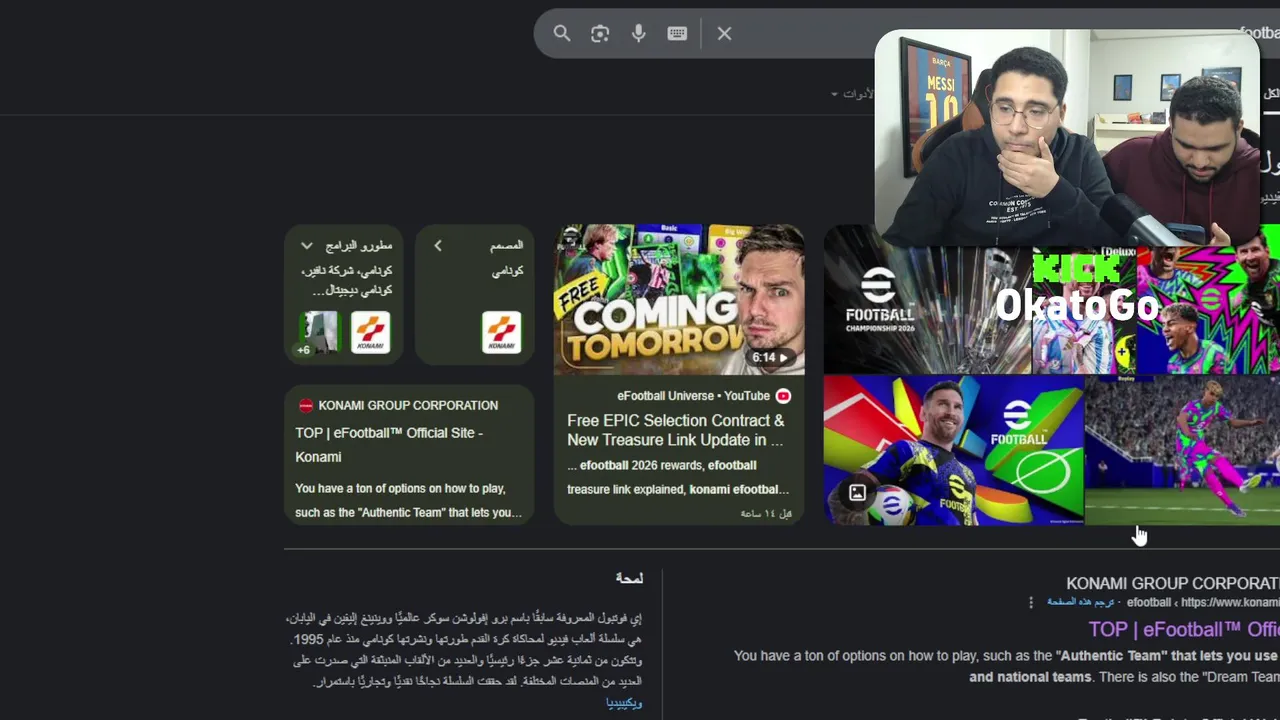Click 'You have a ton of options' card snippet

click(409, 501)
